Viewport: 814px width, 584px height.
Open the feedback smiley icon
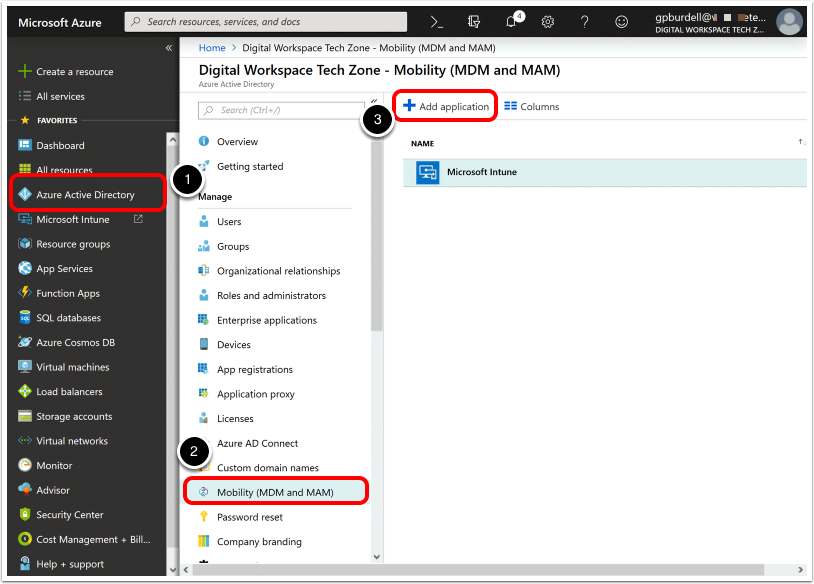[x=622, y=22]
